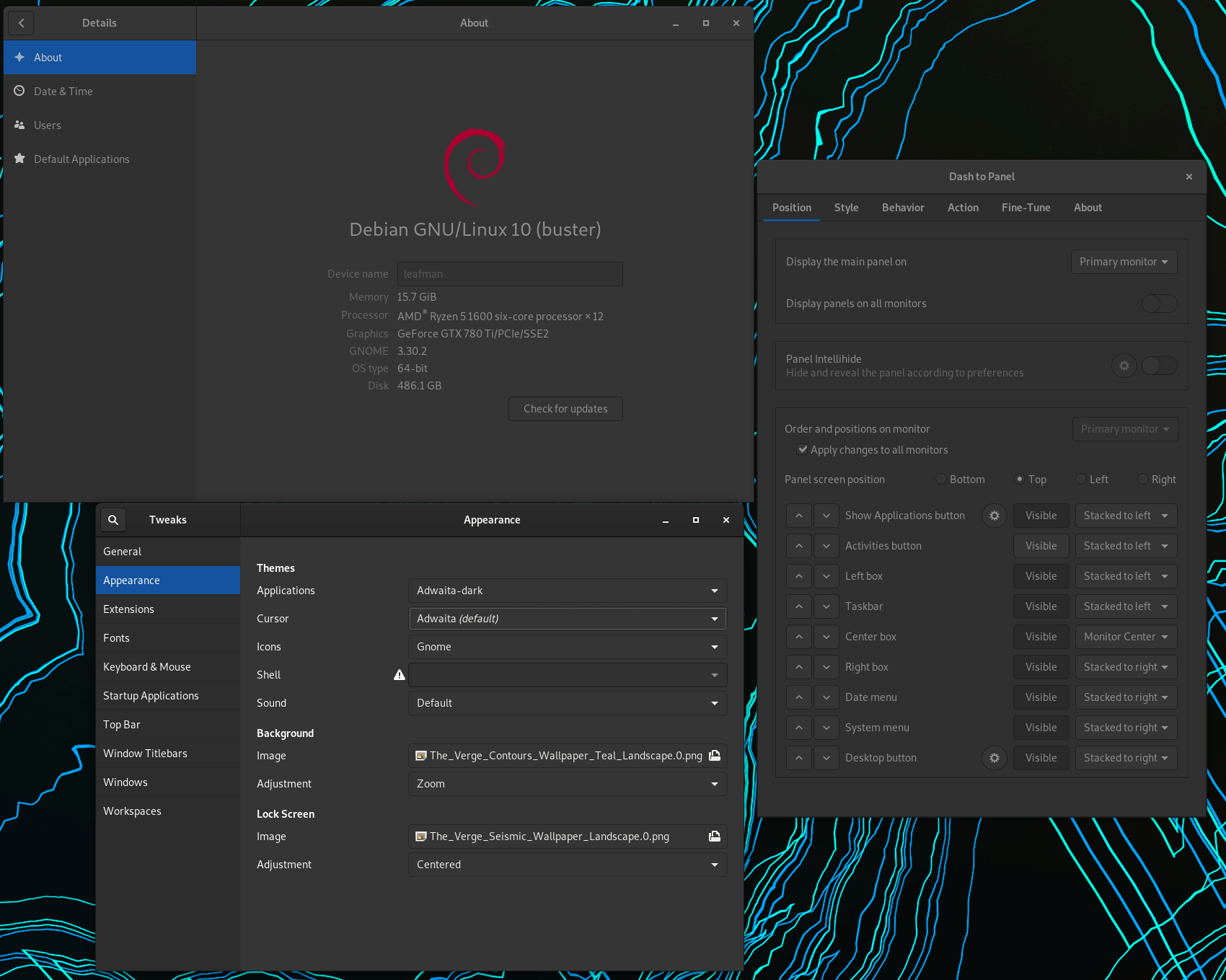This screenshot has width=1226, height=980.
Task: Open Background Adjustment Zoom dropdown
Action: pos(568,784)
